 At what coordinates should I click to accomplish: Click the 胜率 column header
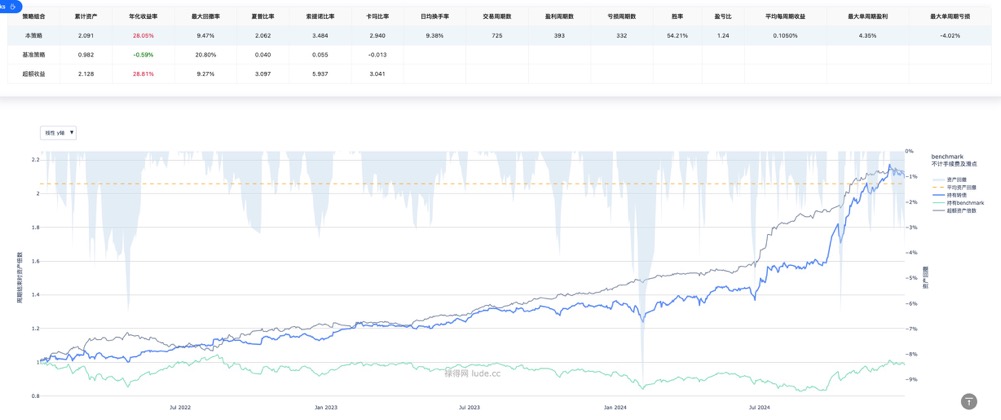click(x=677, y=17)
